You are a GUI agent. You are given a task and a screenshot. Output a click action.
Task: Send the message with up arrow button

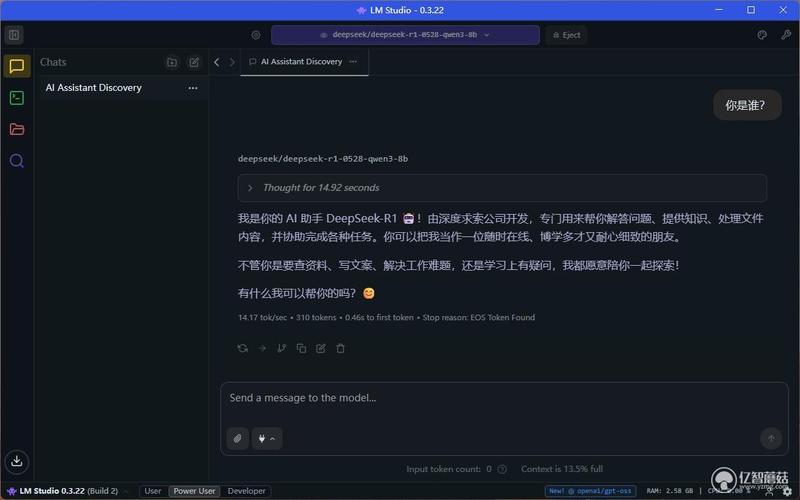[771, 438]
